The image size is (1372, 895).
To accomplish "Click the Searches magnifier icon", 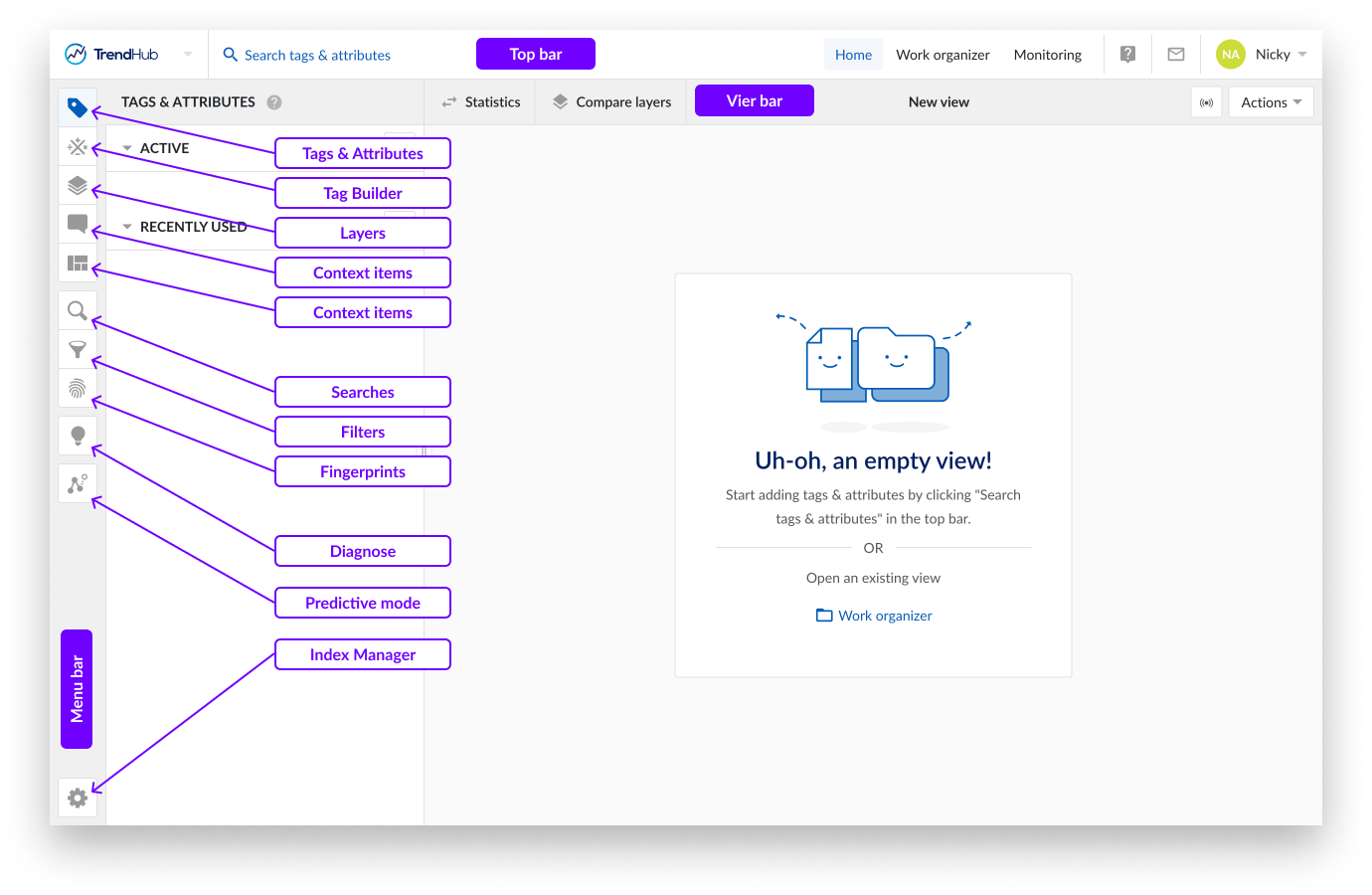I will click(78, 310).
